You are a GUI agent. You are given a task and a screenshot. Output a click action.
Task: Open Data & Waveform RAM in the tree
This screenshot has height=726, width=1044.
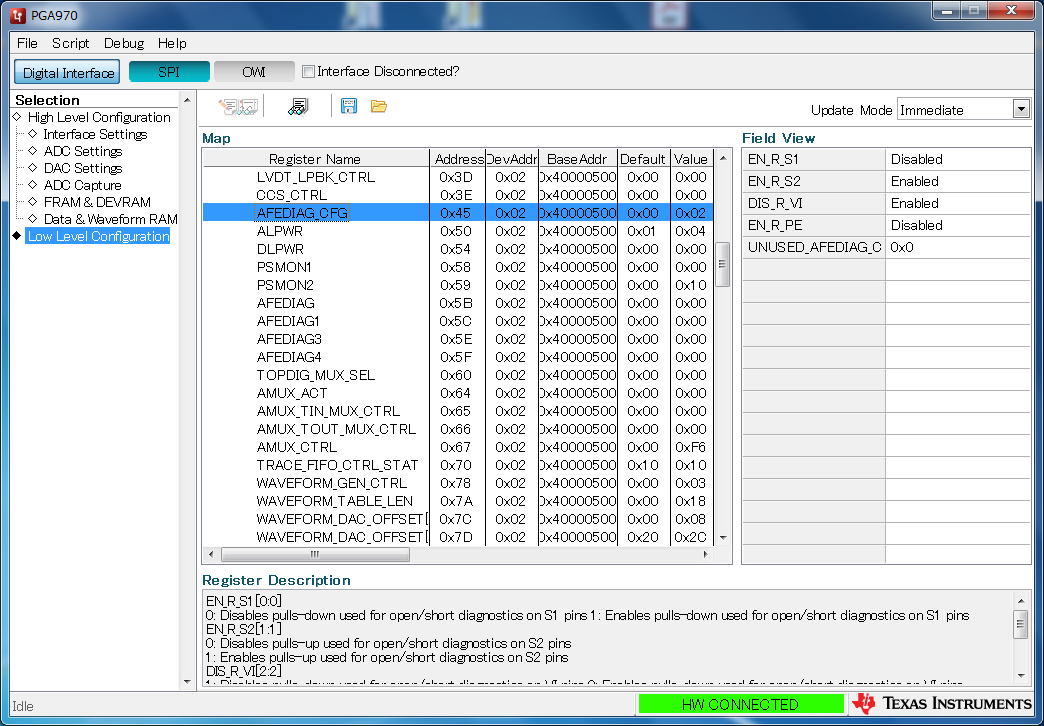tap(111, 219)
